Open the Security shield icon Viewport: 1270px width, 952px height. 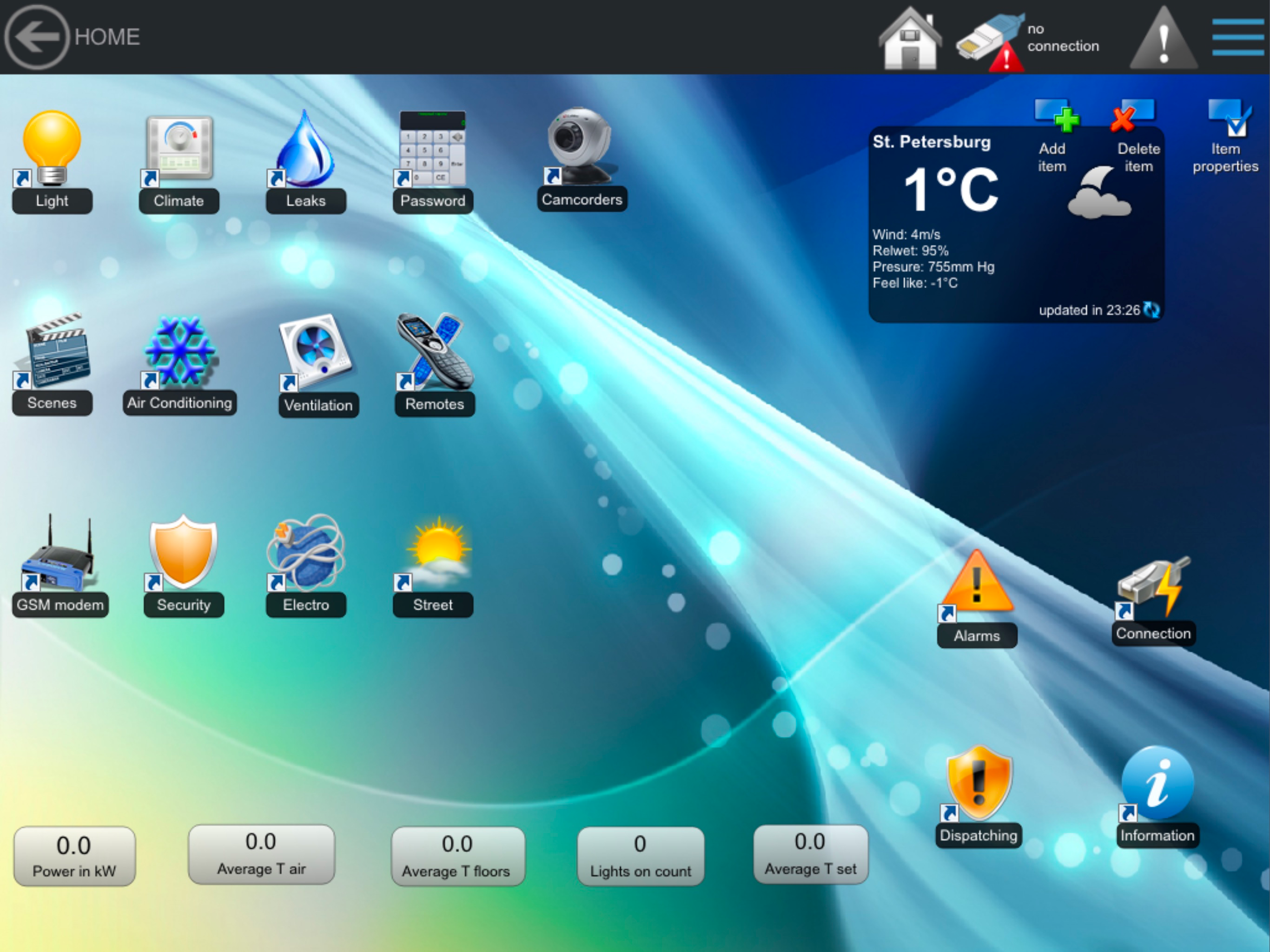click(183, 552)
